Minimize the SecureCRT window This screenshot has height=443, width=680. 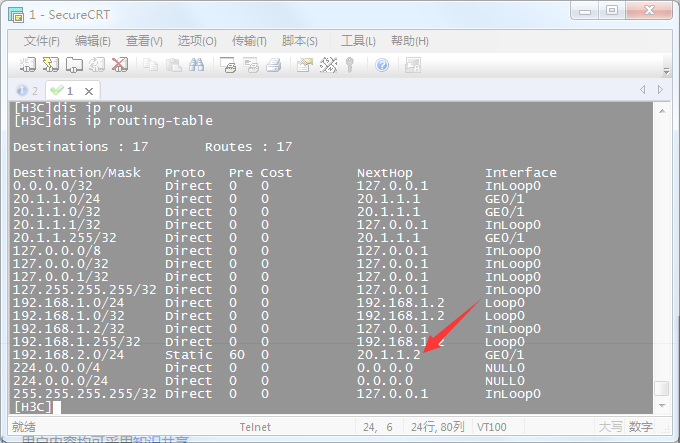coord(585,10)
